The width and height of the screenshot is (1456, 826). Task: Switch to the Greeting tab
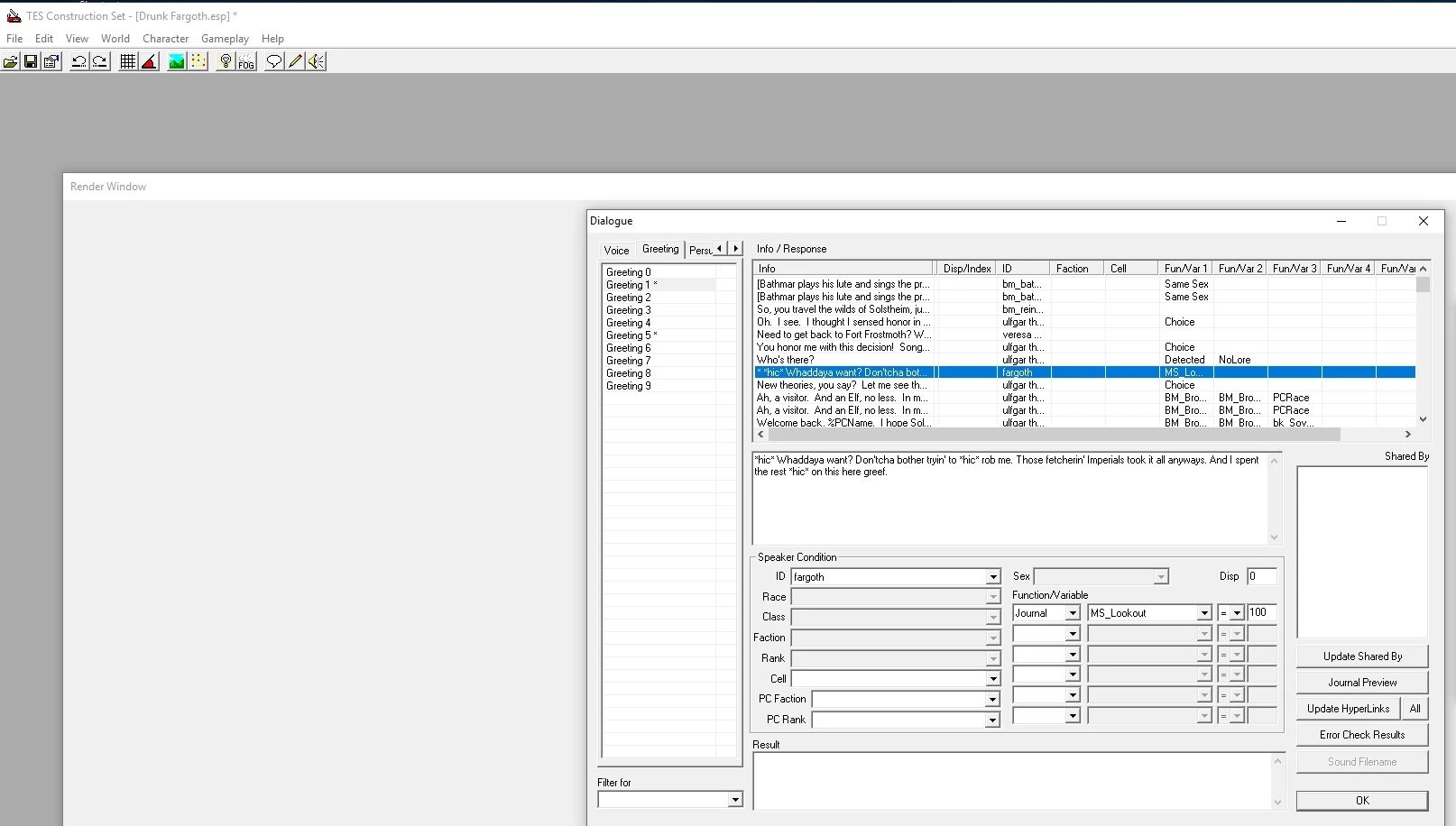[660, 249]
